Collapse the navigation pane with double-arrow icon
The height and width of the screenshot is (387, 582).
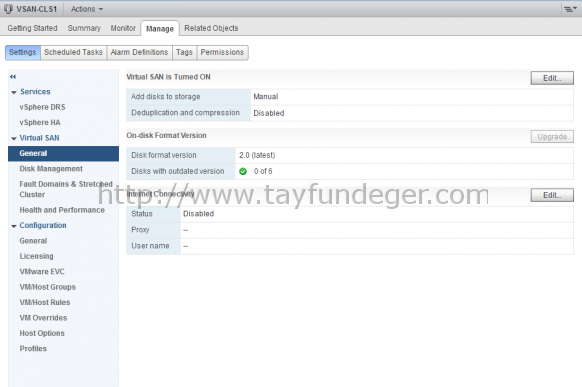pos(13,77)
